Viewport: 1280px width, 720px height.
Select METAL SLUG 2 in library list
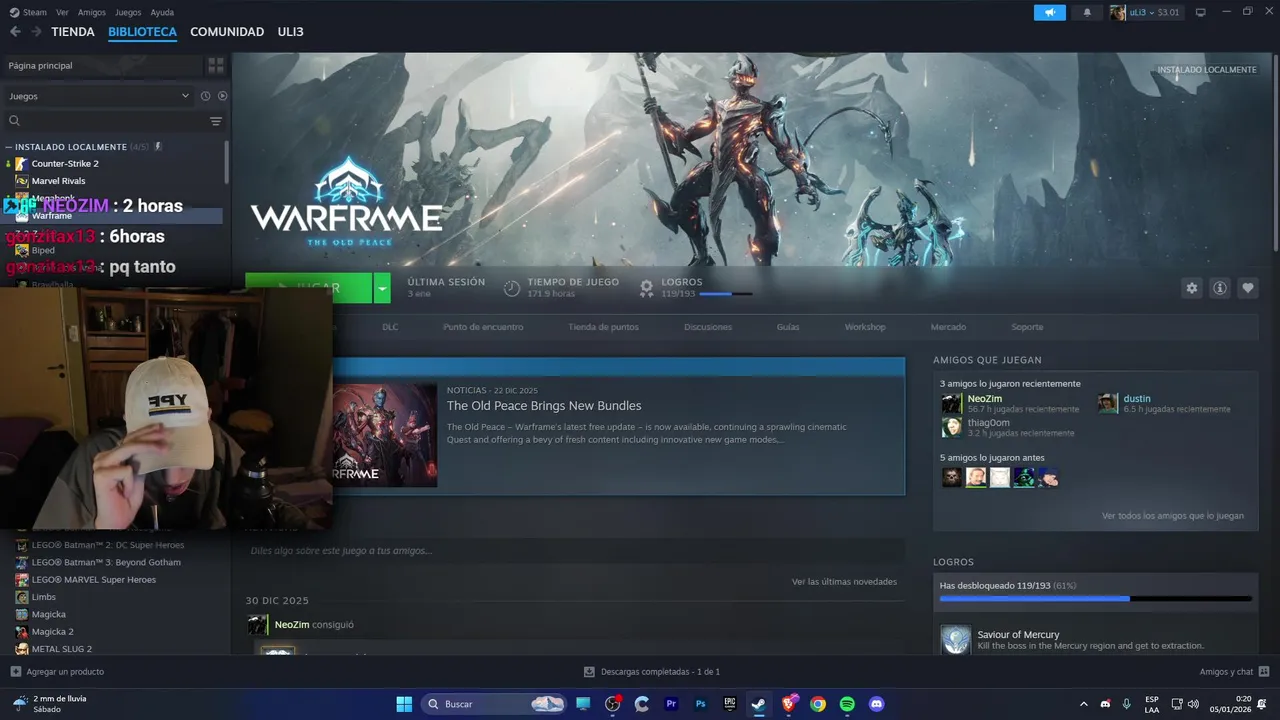(x=61, y=649)
